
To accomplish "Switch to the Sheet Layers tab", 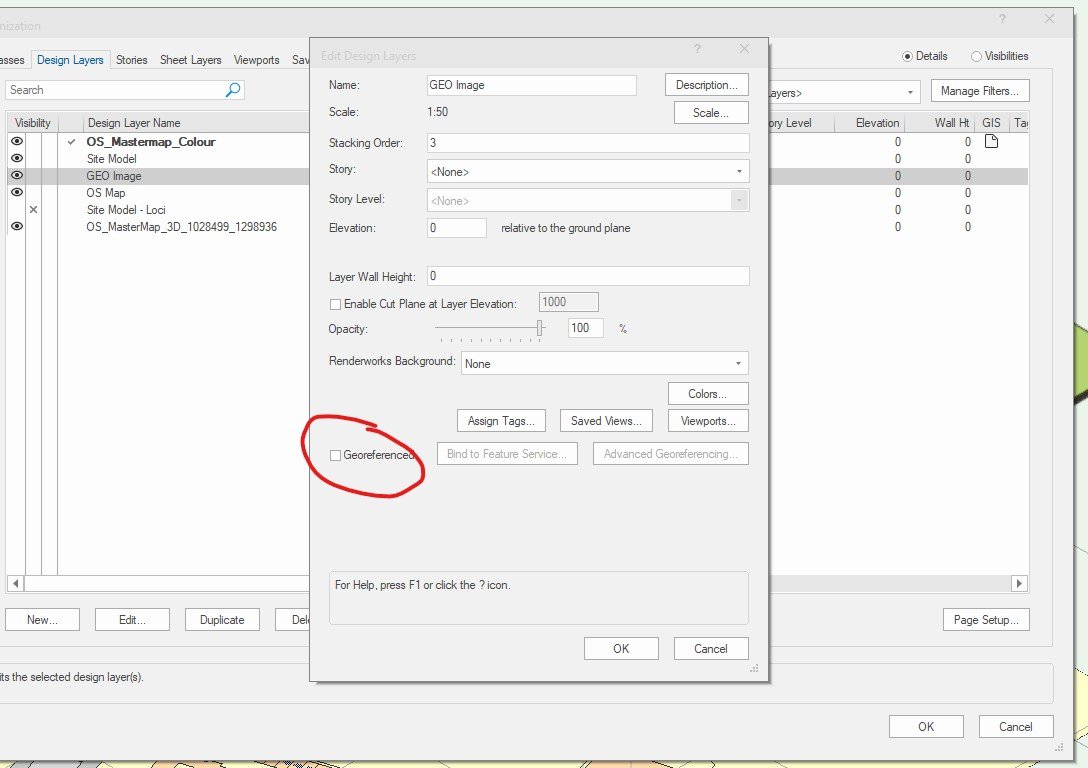I will [x=190, y=60].
